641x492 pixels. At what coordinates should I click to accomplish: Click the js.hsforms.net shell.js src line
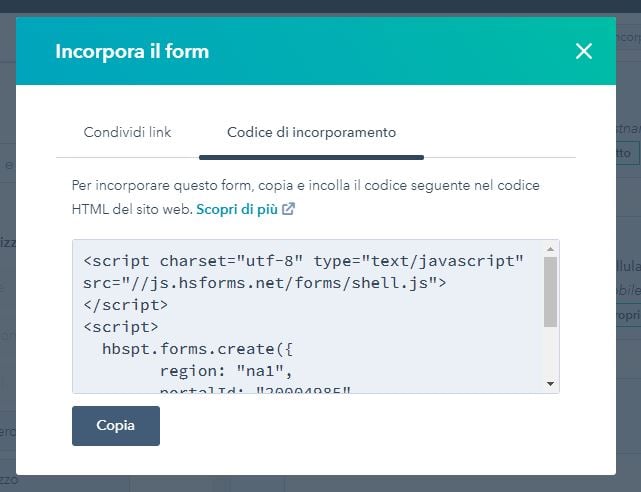coord(264,283)
